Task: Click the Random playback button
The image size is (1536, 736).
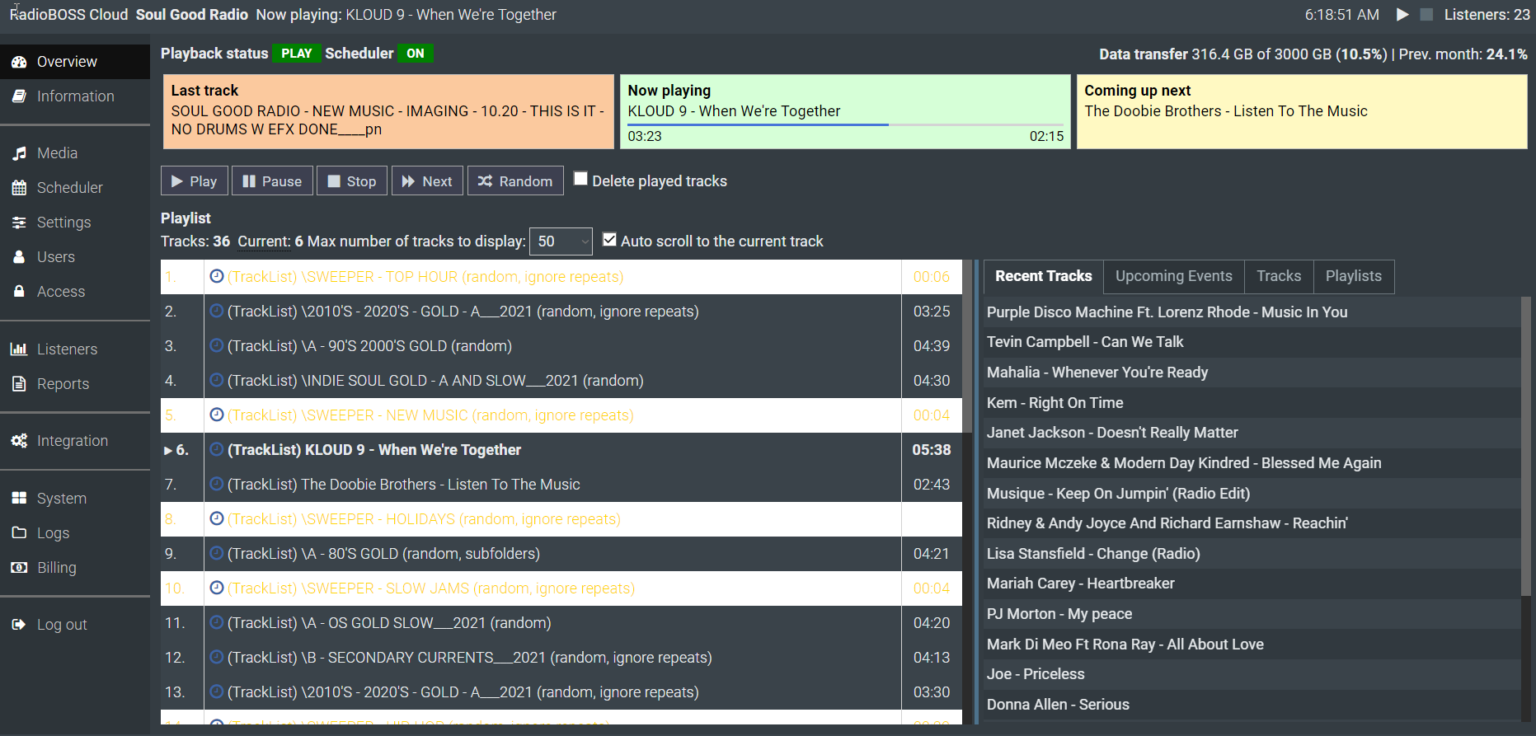Action: [515, 180]
